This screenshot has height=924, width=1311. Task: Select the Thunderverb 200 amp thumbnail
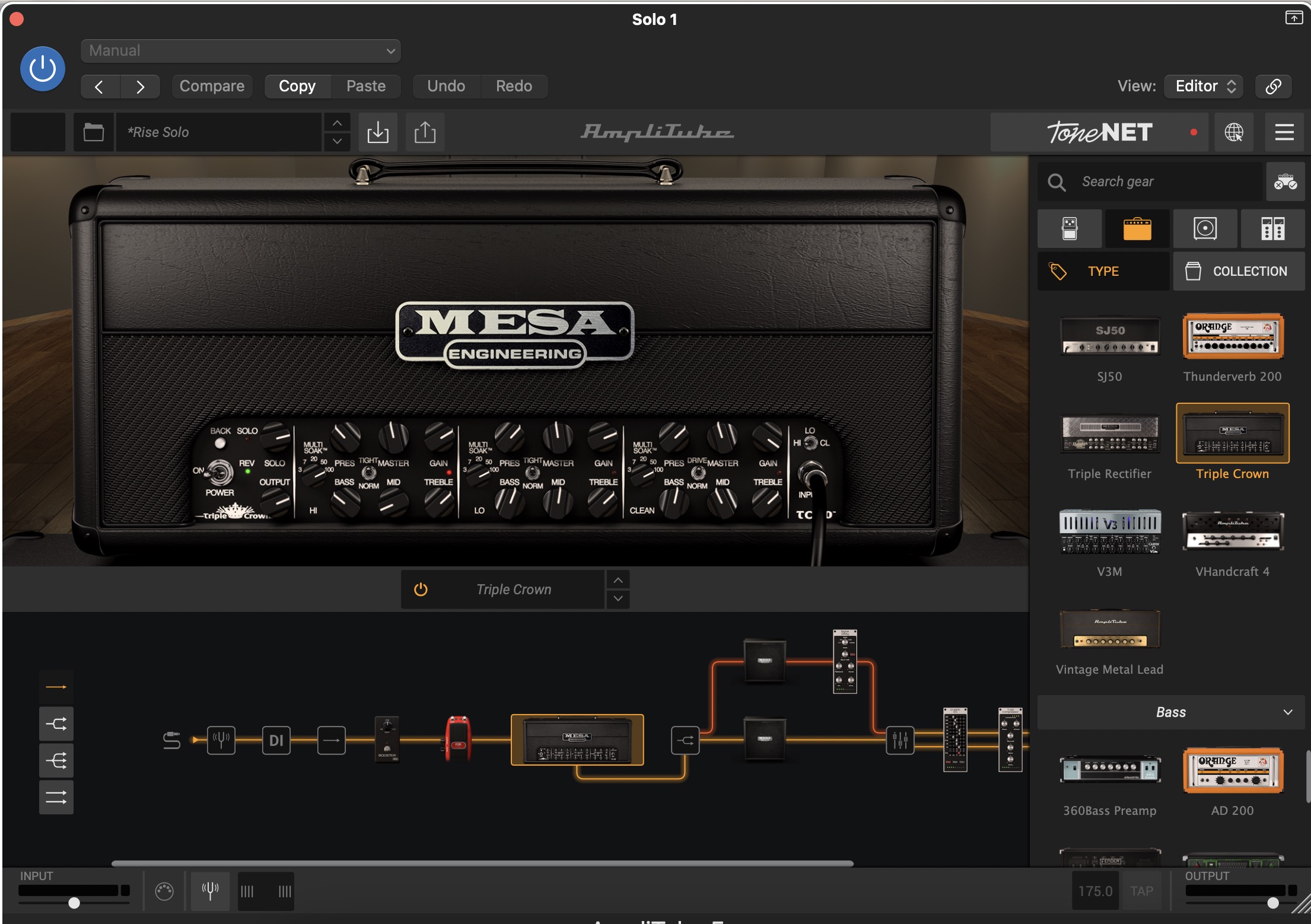1233,336
